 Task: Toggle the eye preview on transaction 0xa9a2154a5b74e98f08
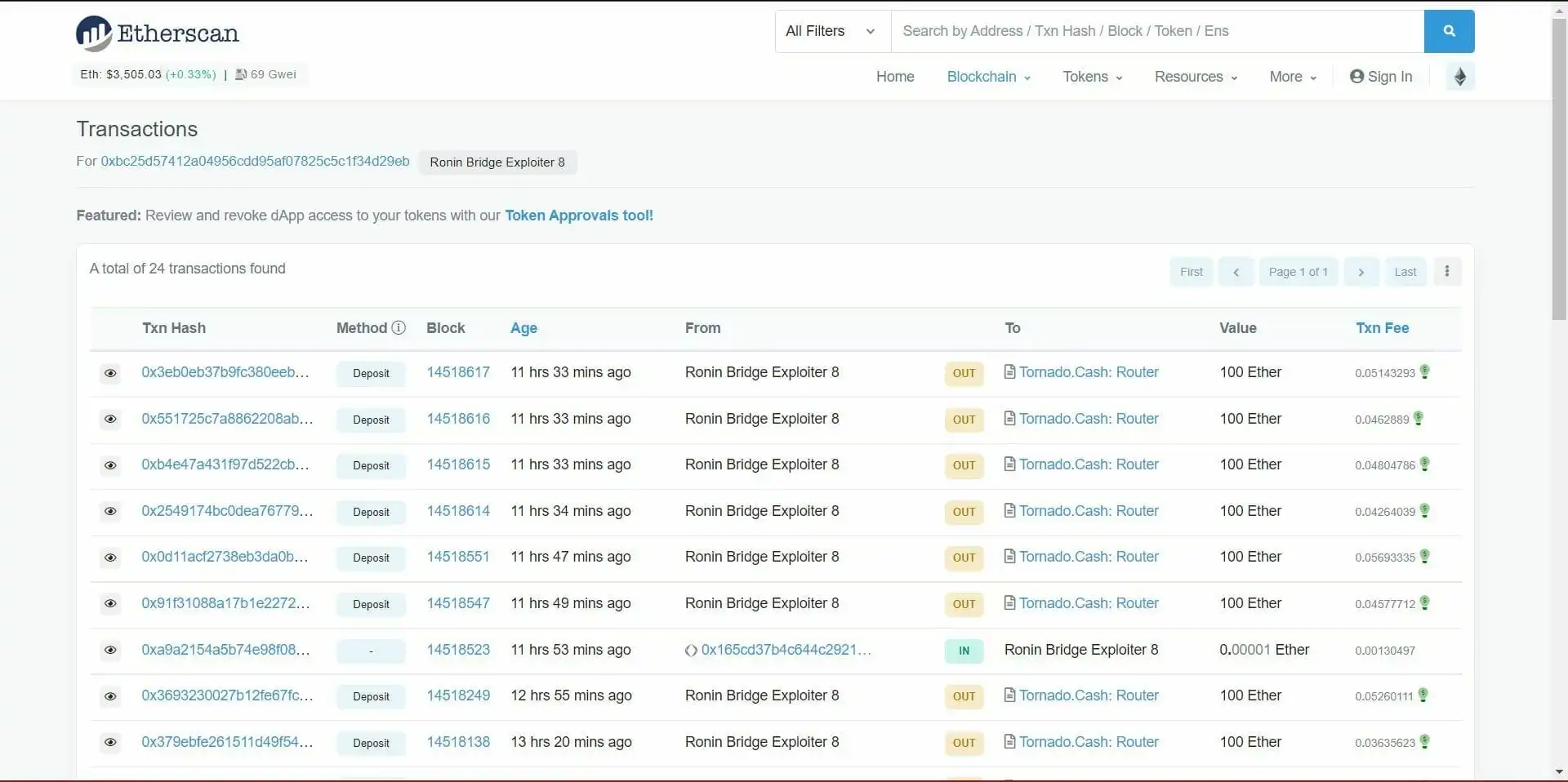(110, 651)
